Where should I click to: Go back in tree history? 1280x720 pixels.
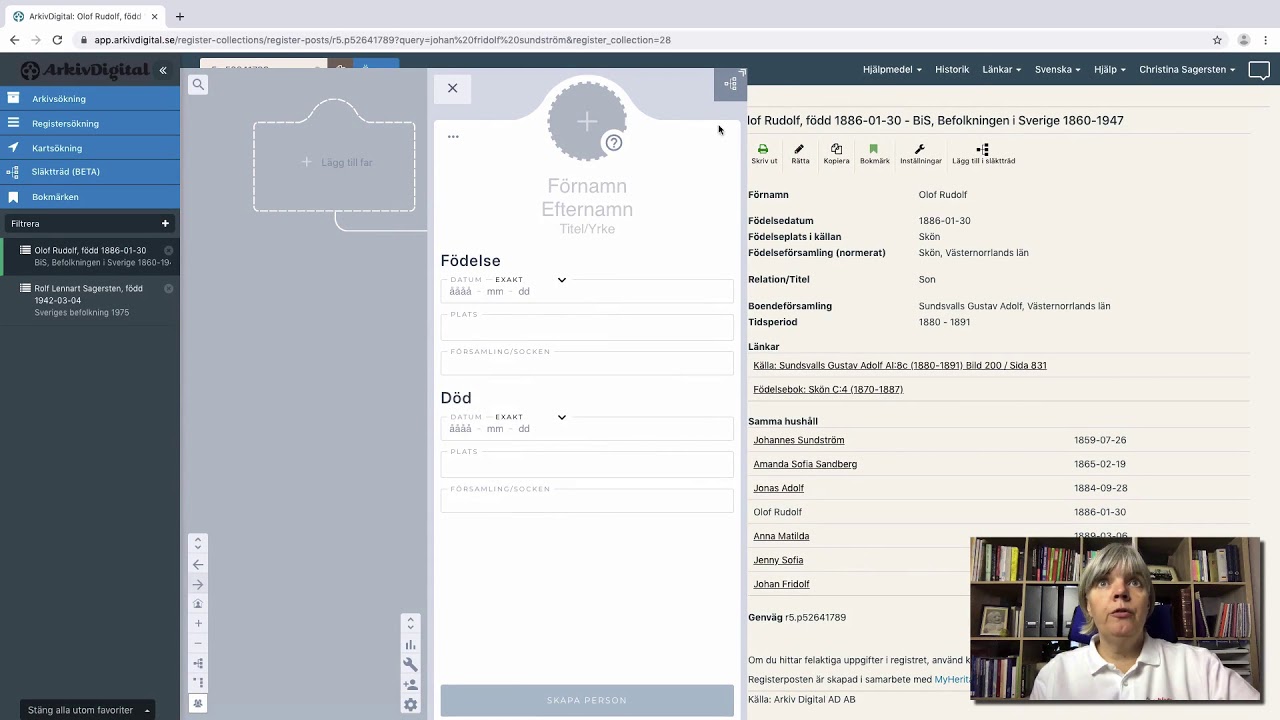point(198,564)
